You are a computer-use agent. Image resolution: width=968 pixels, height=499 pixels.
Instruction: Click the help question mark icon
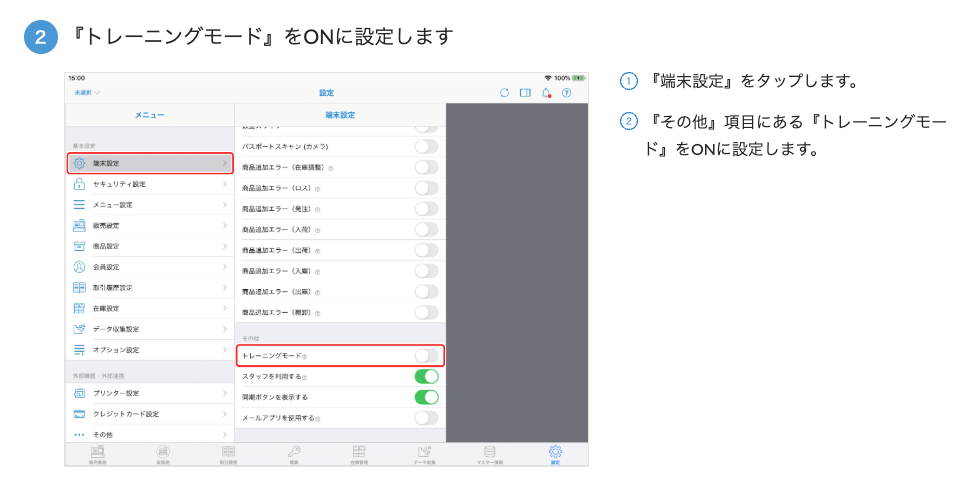(x=567, y=93)
